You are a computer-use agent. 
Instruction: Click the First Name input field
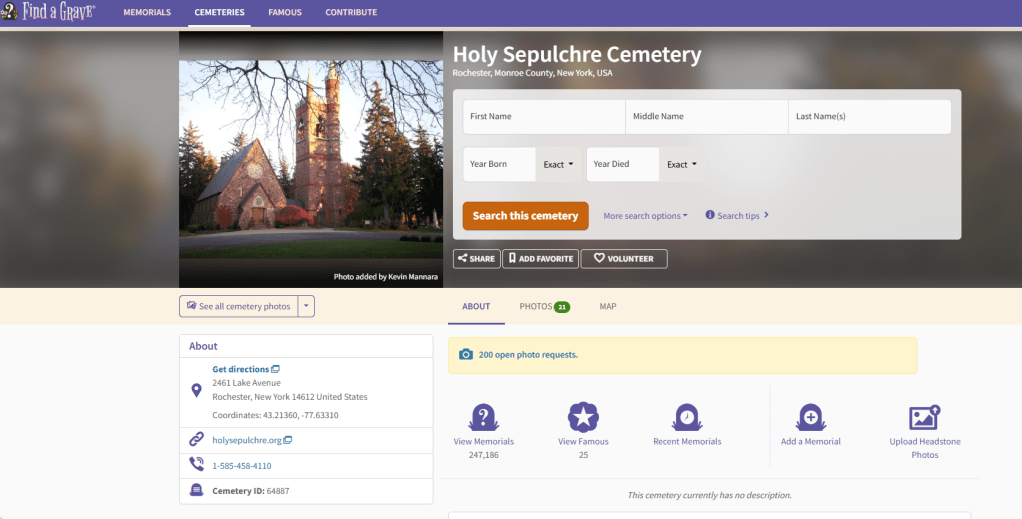coord(543,117)
